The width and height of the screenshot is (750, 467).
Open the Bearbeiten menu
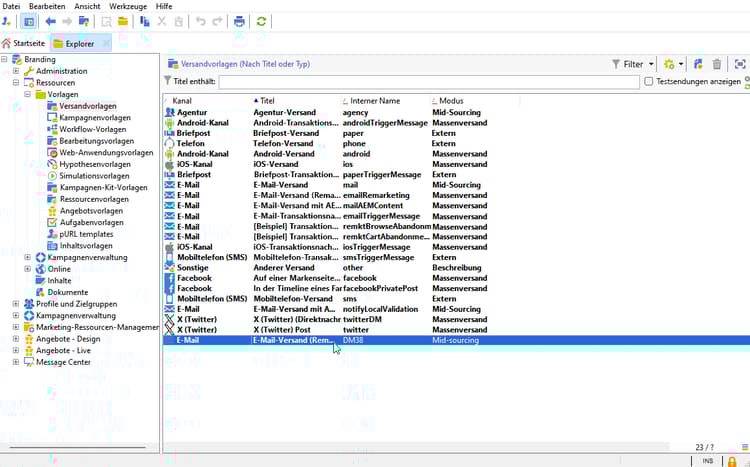coord(47,6)
